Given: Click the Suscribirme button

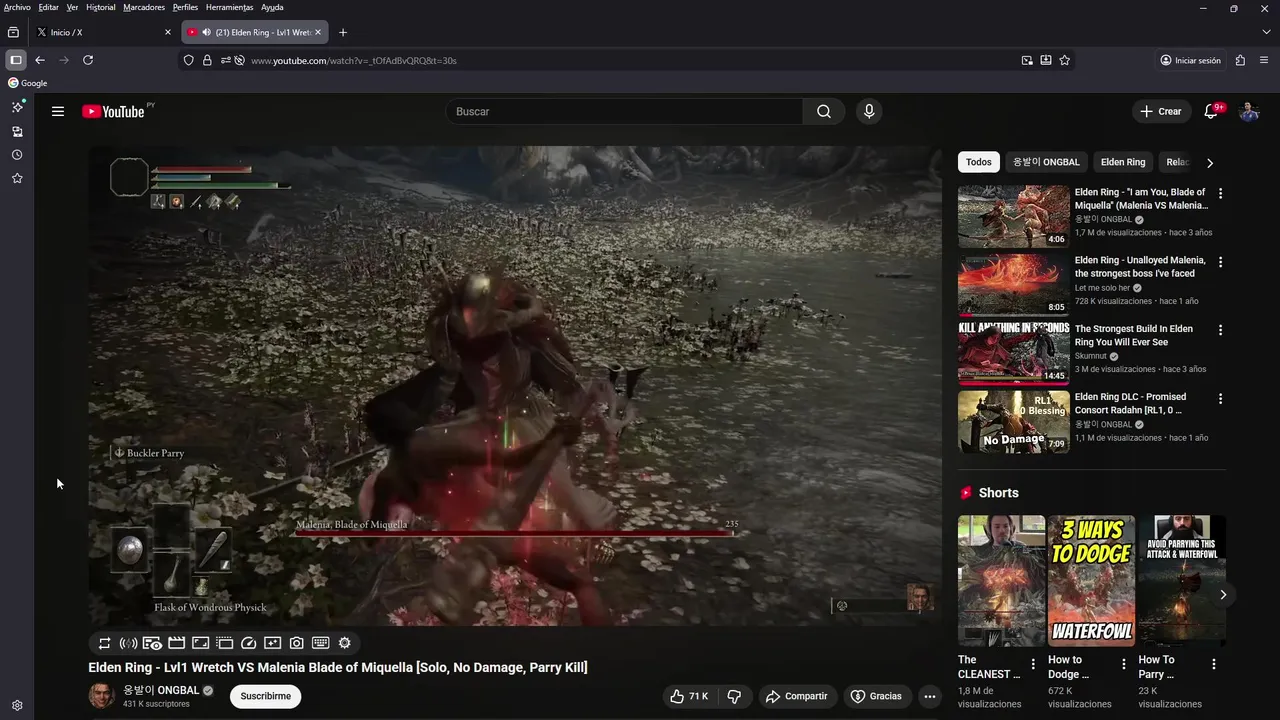Looking at the screenshot, I should pos(266,696).
